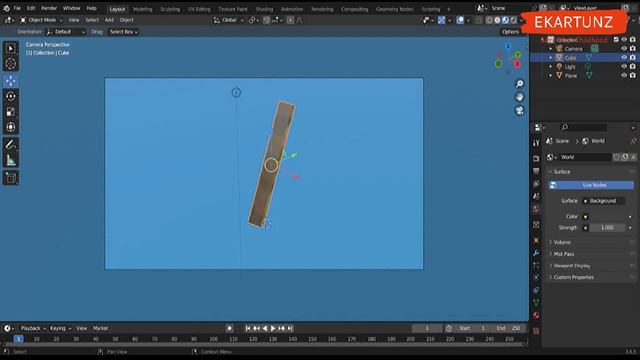Hide the Light in viewport
This screenshot has width=640, height=360.
coord(624,67)
